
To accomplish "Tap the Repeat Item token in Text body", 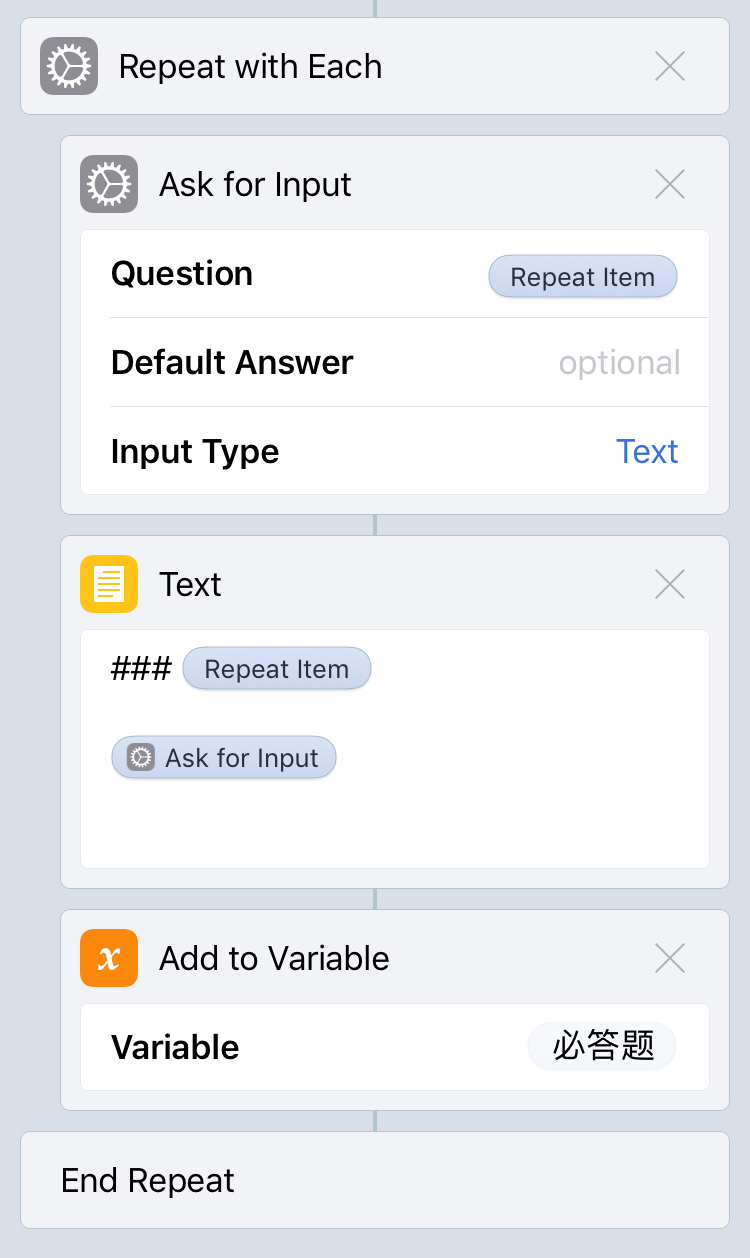I will [x=276, y=669].
